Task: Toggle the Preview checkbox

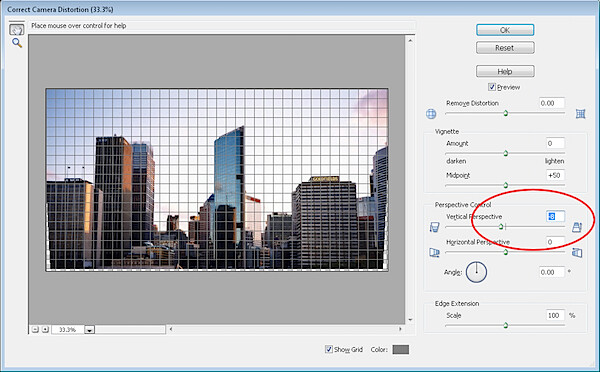Action: click(x=492, y=87)
